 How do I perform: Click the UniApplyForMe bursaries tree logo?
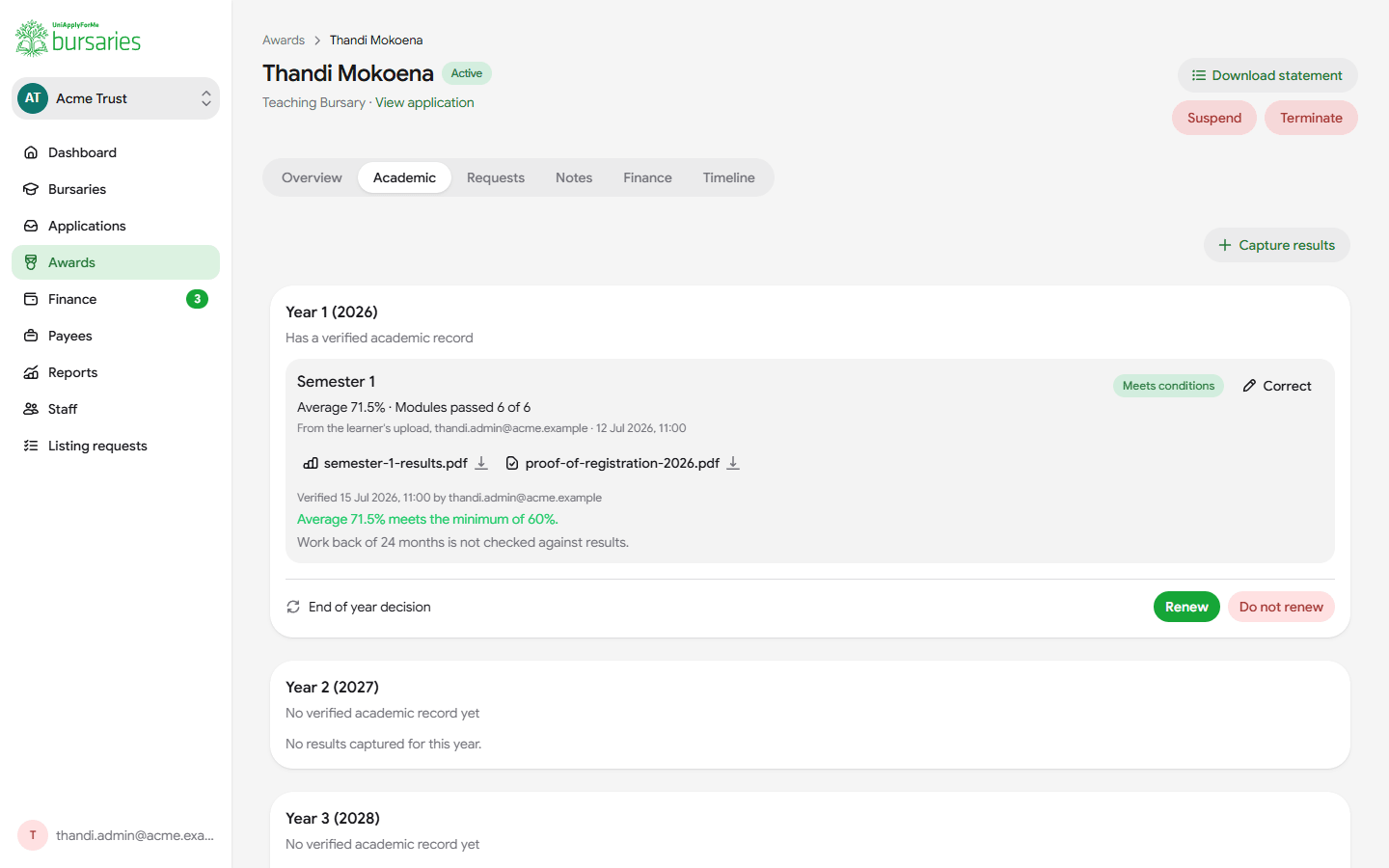click(x=78, y=39)
